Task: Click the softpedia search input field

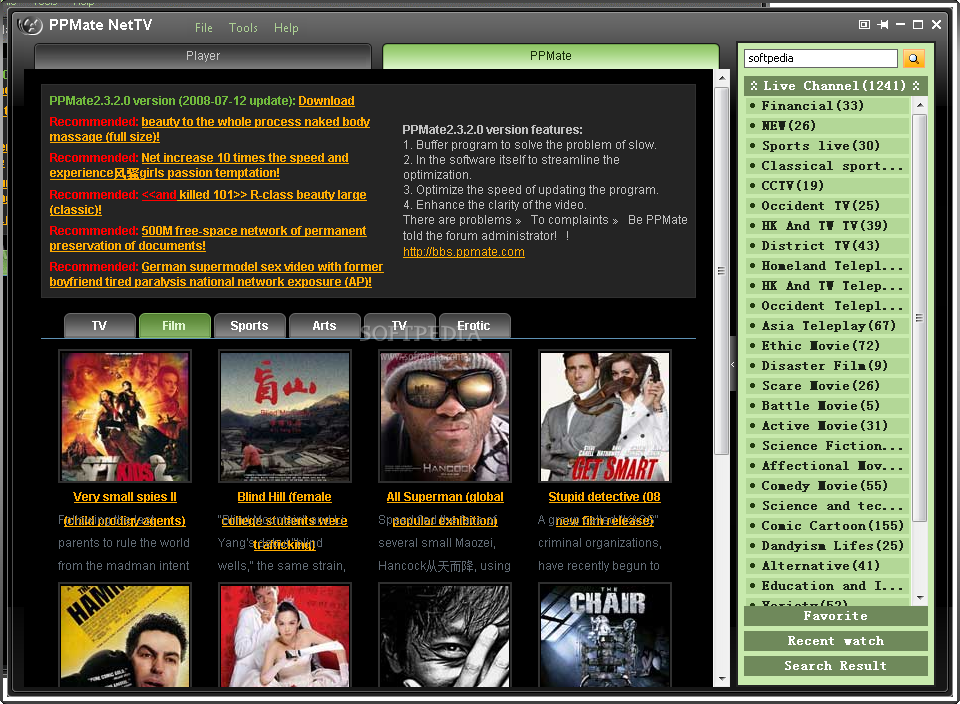Action: [x=820, y=59]
